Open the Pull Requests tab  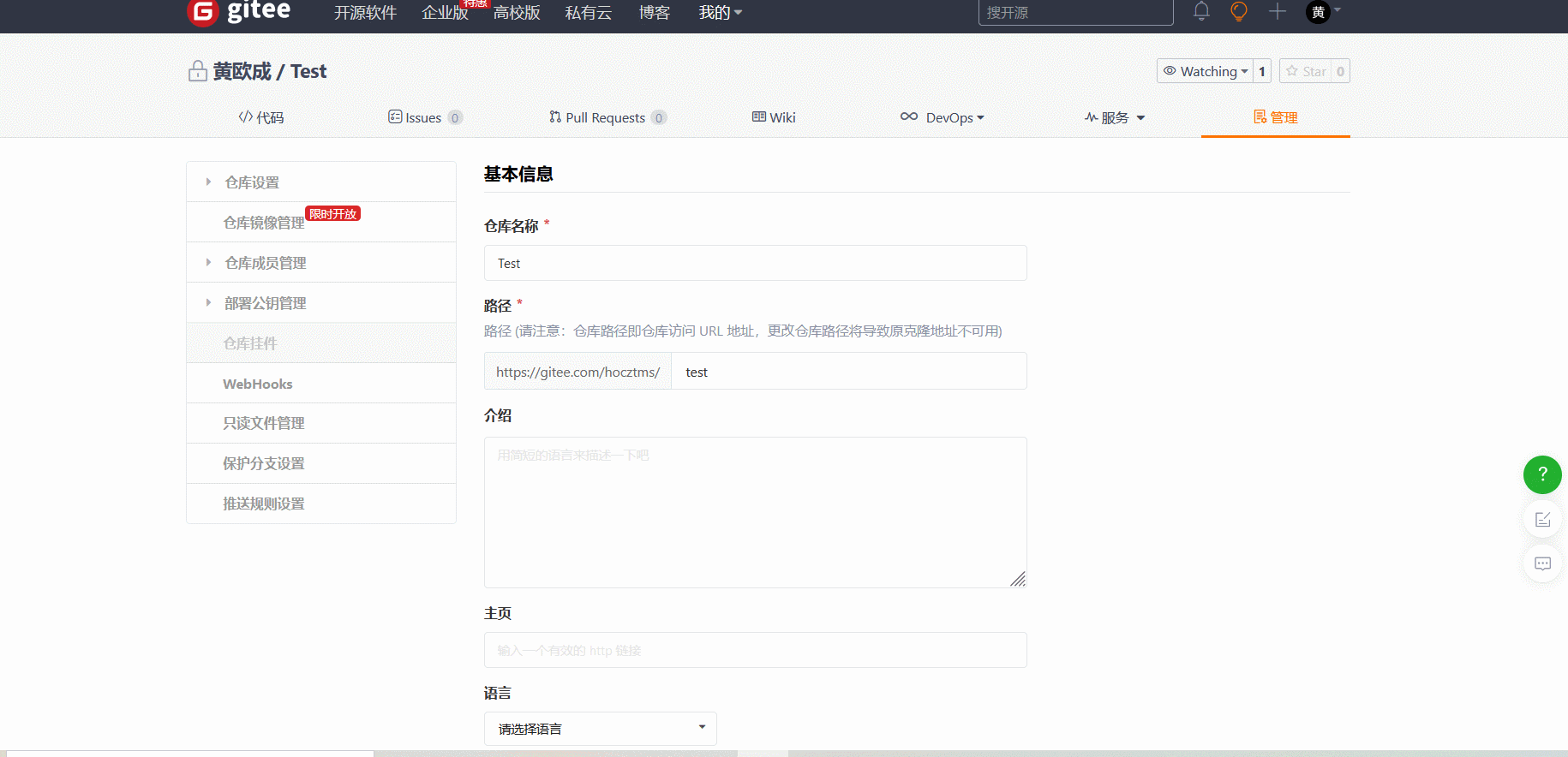[x=606, y=117]
